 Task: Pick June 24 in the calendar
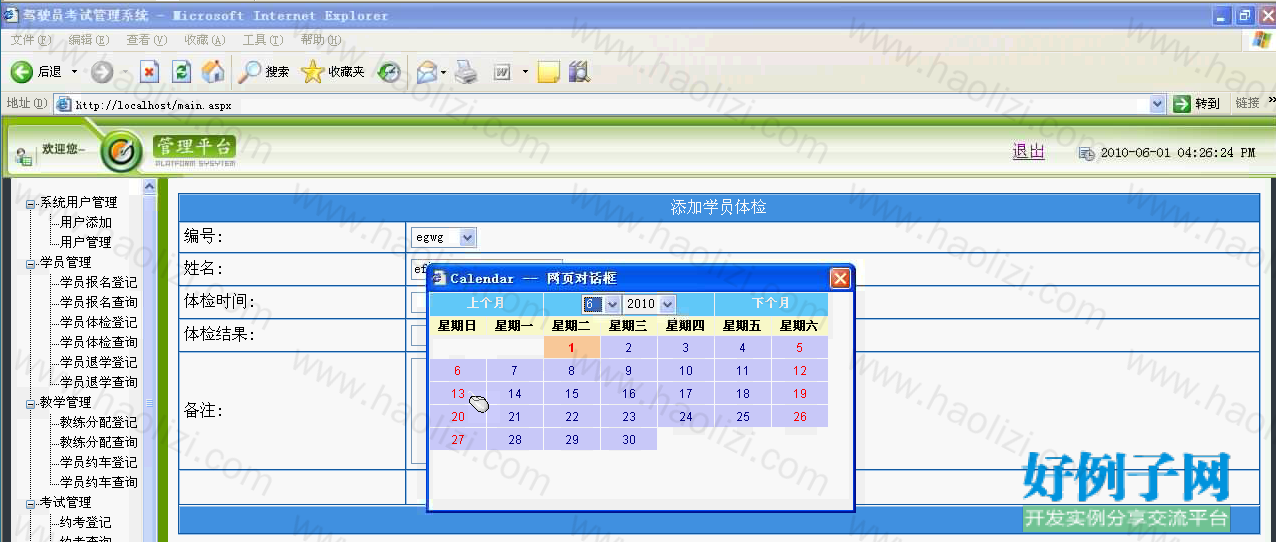pyautogui.click(x=686, y=417)
